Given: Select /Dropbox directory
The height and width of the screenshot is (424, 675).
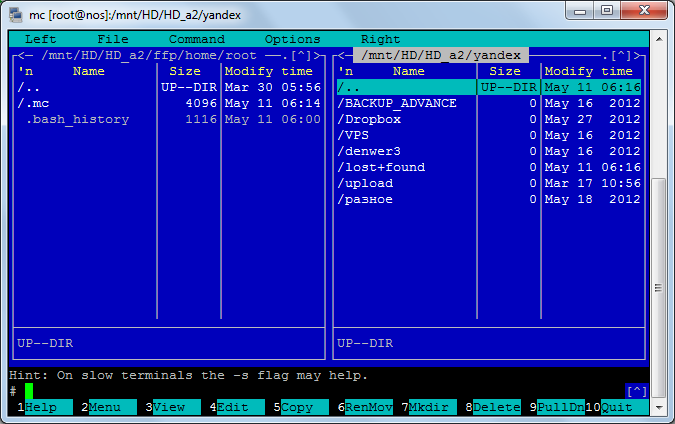Looking at the screenshot, I should point(407,119).
